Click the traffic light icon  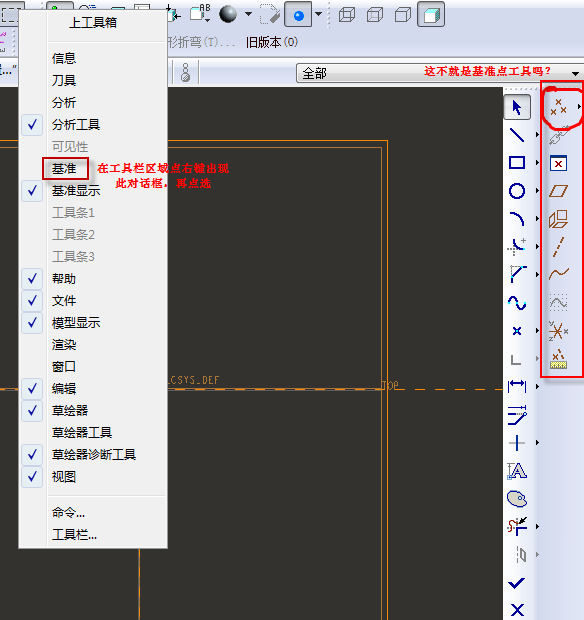185,72
